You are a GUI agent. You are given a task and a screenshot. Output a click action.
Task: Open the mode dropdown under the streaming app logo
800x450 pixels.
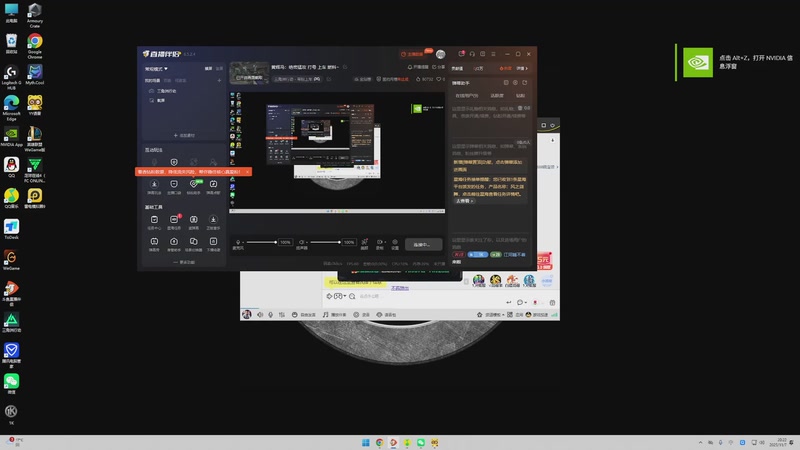156,68
